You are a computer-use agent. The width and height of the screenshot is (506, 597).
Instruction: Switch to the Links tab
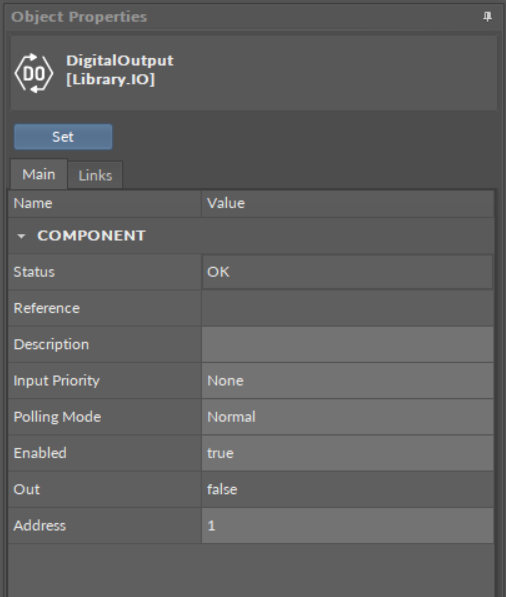click(x=95, y=175)
